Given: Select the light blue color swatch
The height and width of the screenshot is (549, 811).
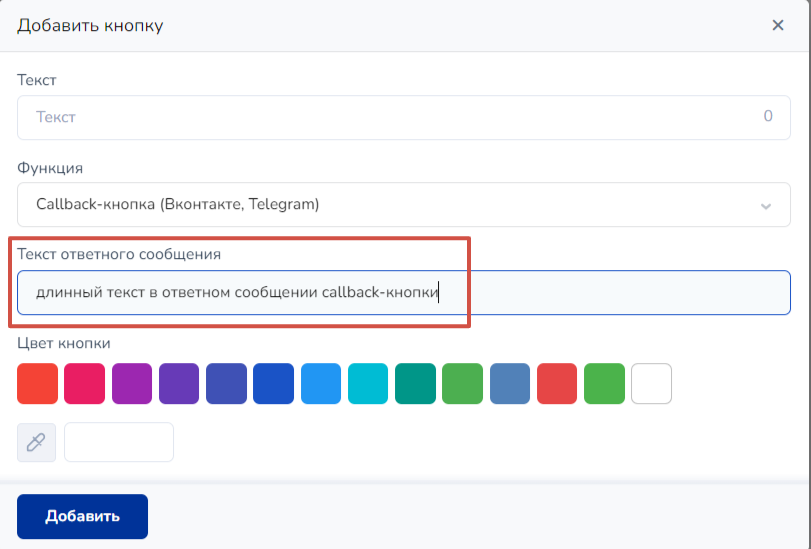Looking at the screenshot, I should click(321, 383).
